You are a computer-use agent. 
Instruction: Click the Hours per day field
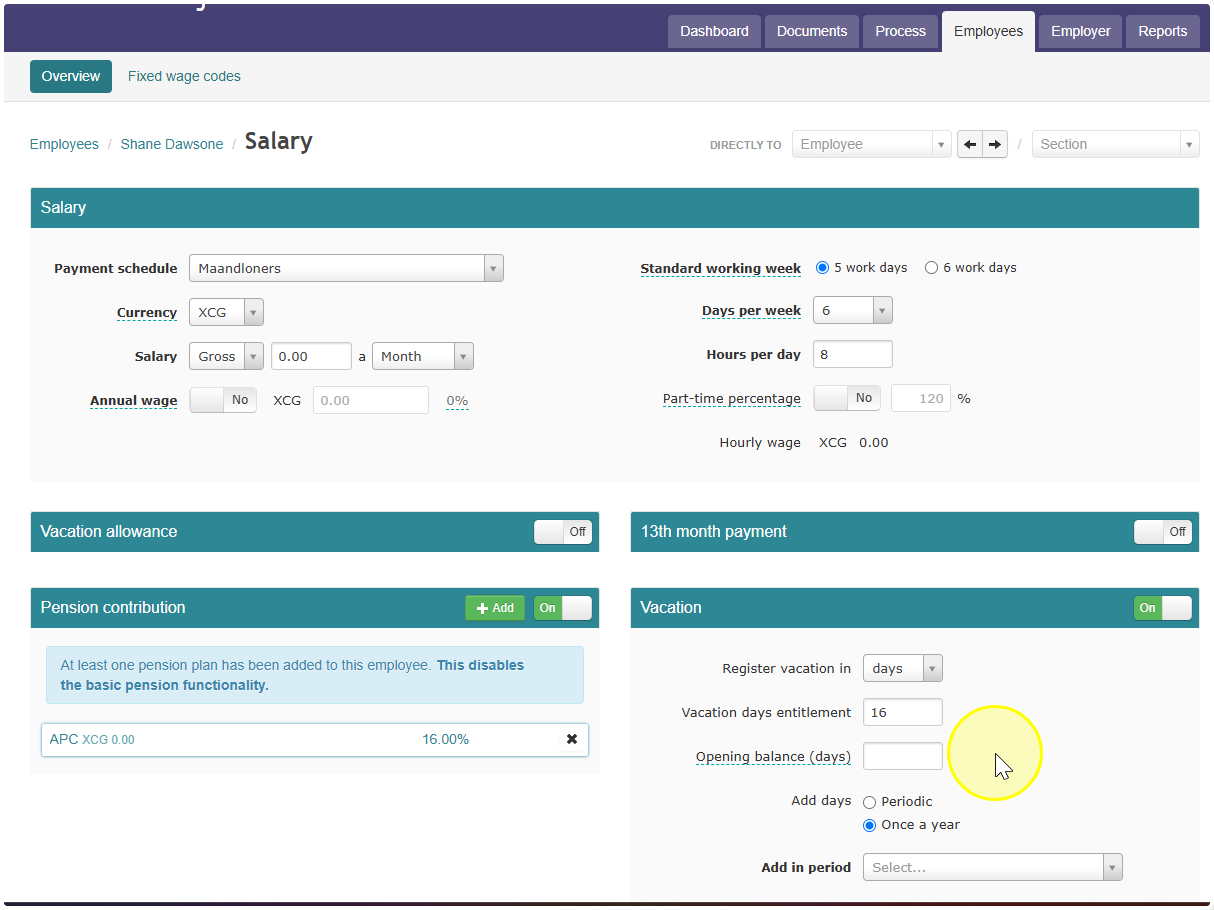(x=853, y=354)
